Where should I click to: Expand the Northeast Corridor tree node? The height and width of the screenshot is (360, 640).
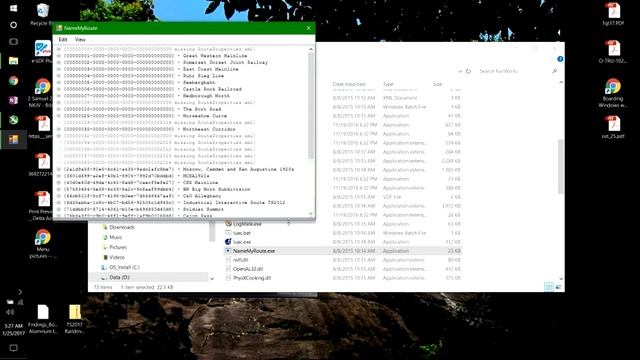point(59,129)
